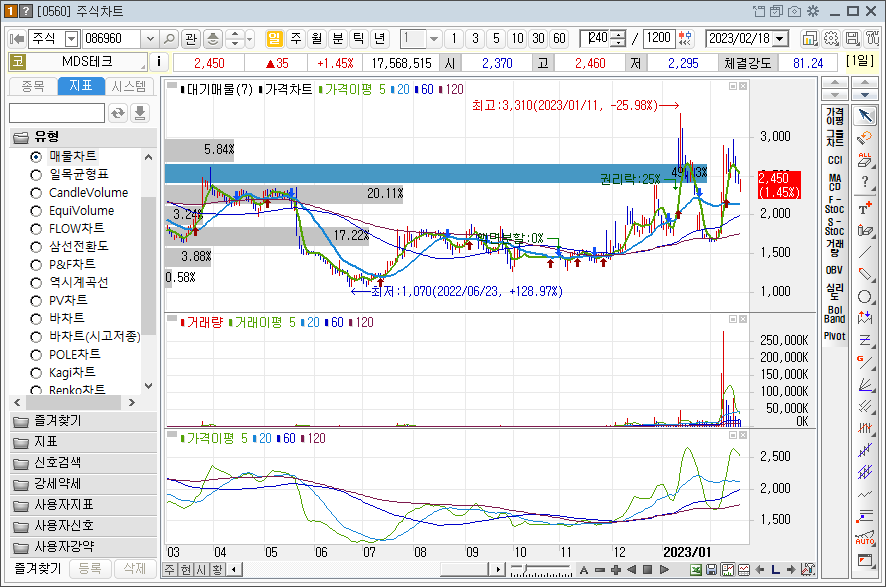The width and height of the screenshot is (886, 587).
Task: Click the refresh icon beside search box
Action: pyautogui.click(x=118, y=113)
